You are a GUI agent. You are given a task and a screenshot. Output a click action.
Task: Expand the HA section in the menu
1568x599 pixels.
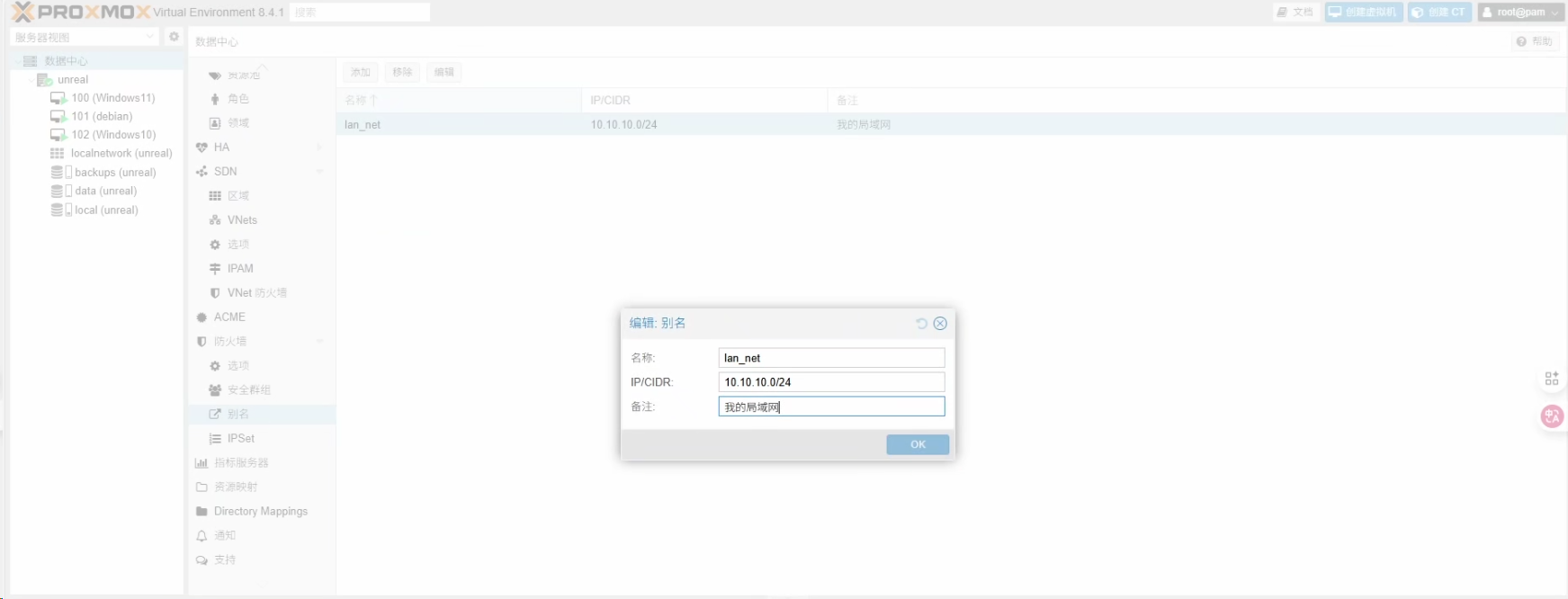pyautogui.click(x=319, y=148)
